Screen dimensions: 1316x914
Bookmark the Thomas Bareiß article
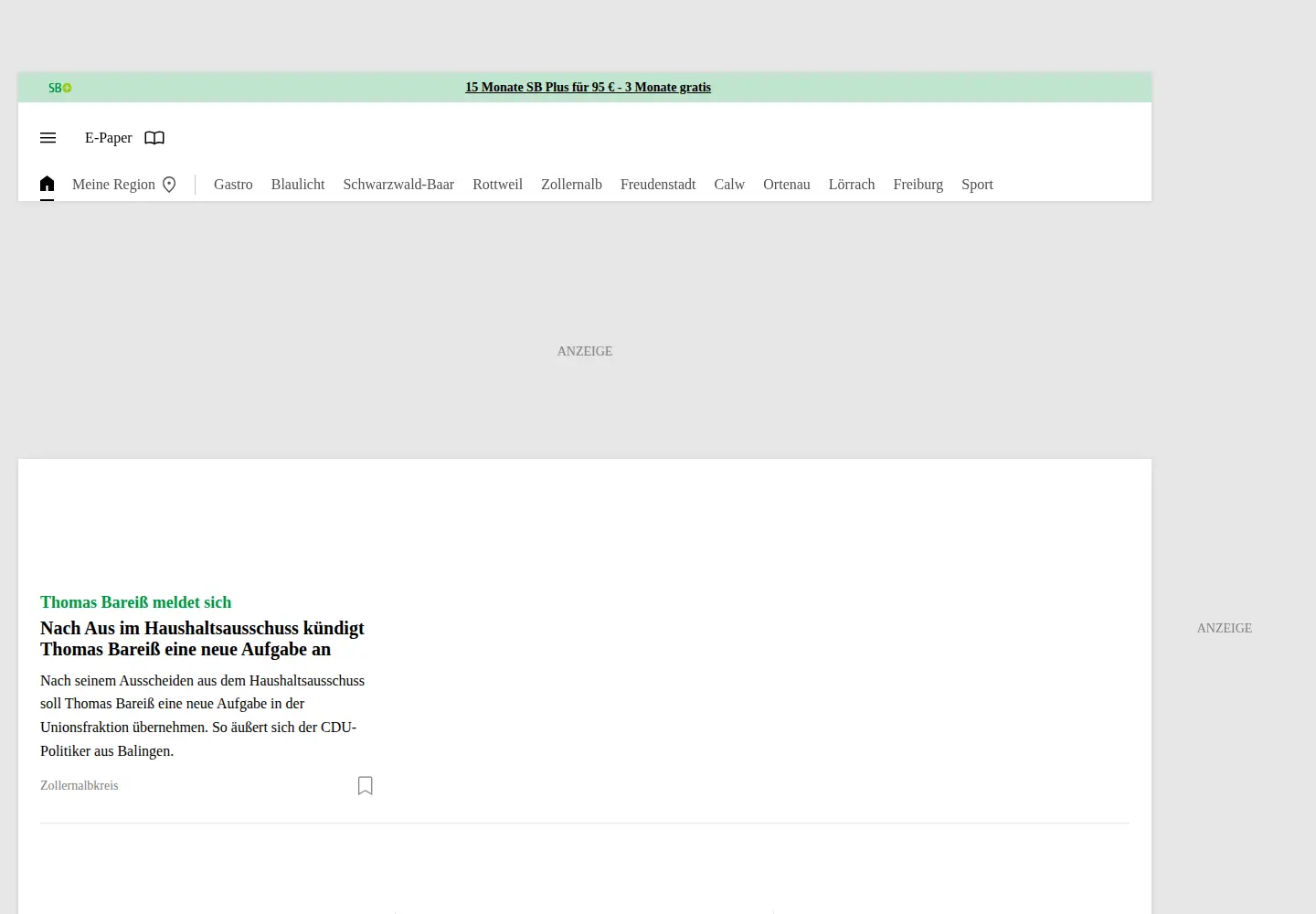(x=366, y=785)
